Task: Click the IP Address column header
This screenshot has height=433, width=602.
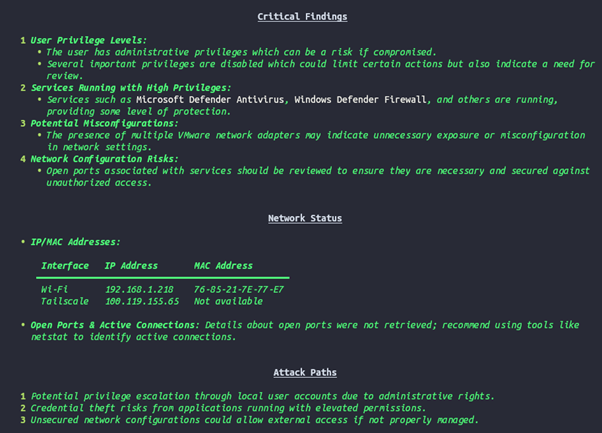Action: (x=131, y=266)
